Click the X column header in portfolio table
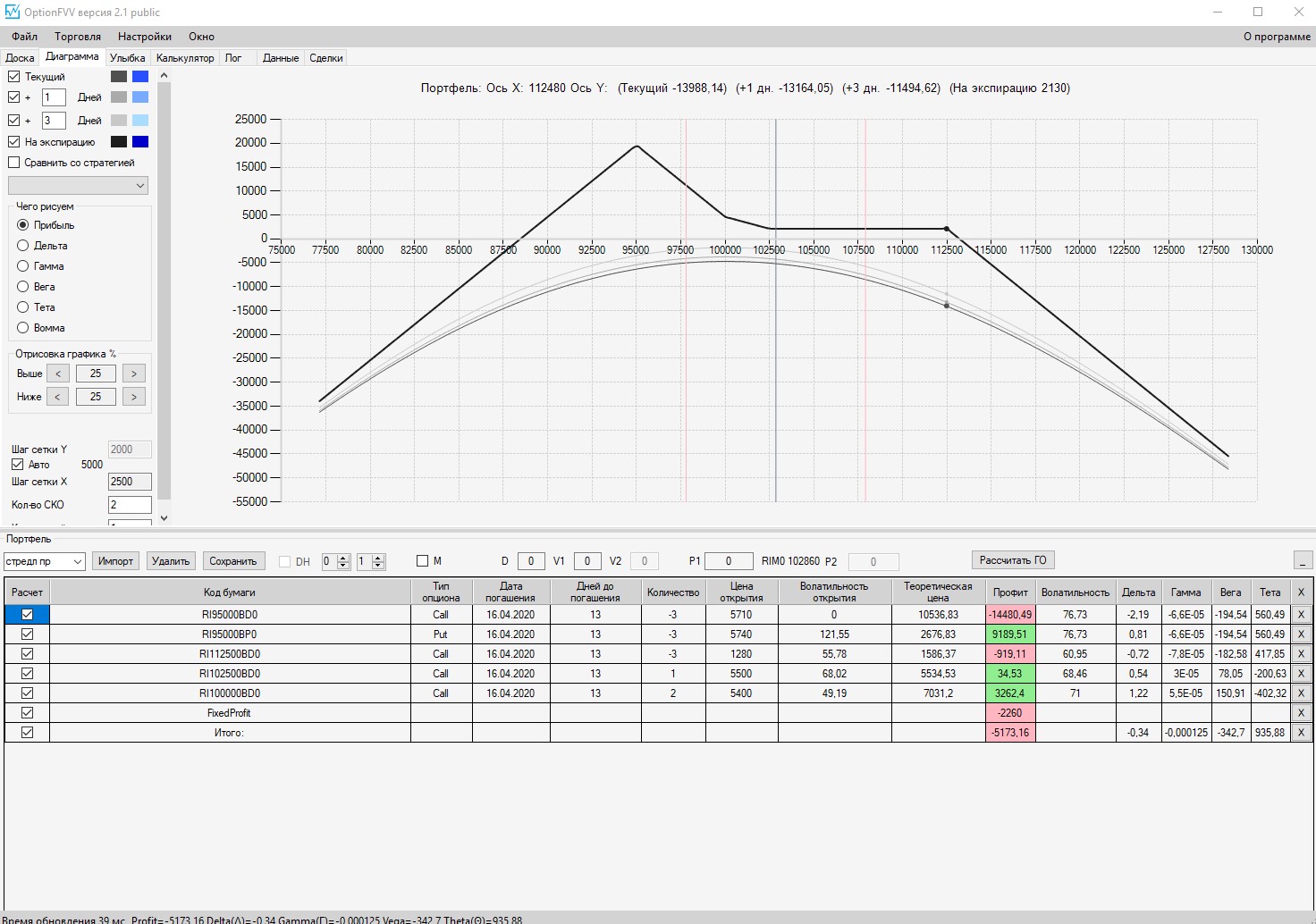The height and width of the screenshot is (924, 1316). [1301, 592]
